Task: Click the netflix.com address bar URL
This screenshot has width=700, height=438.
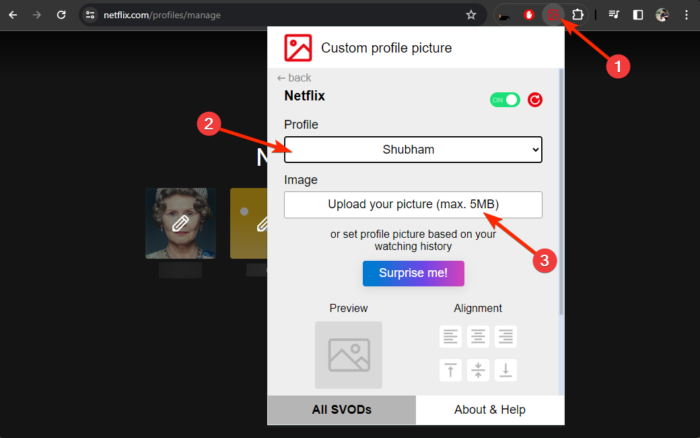Action: [162, 15]
